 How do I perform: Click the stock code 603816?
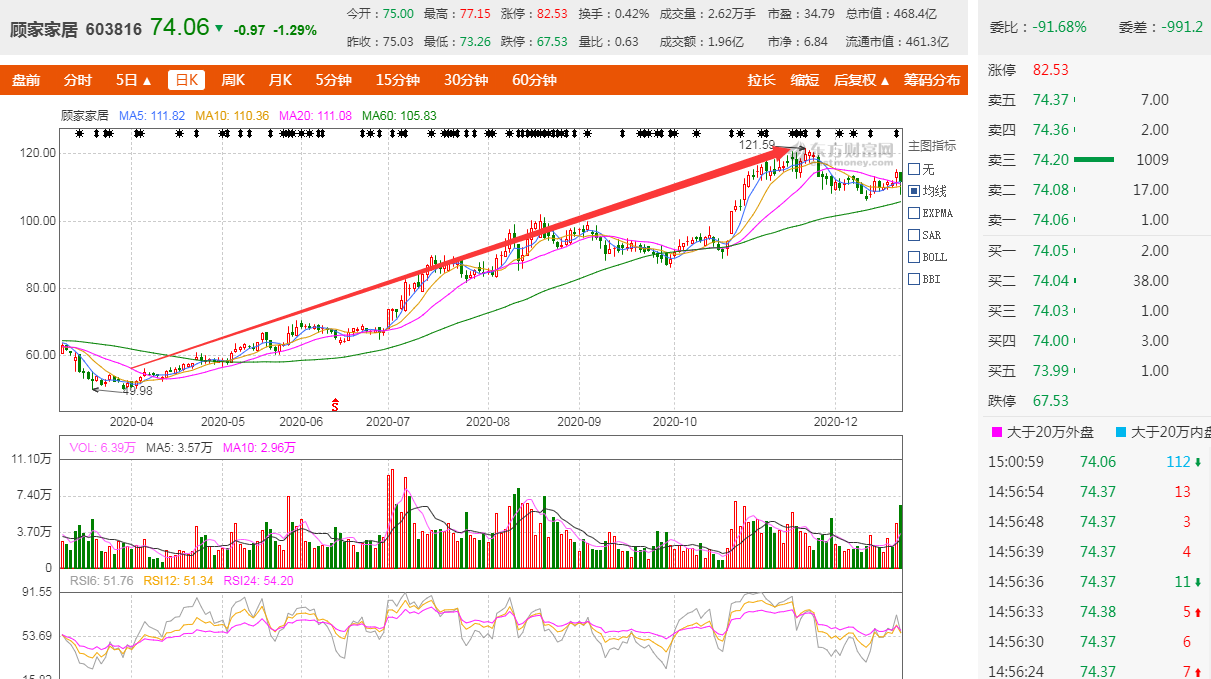(114, 30)
